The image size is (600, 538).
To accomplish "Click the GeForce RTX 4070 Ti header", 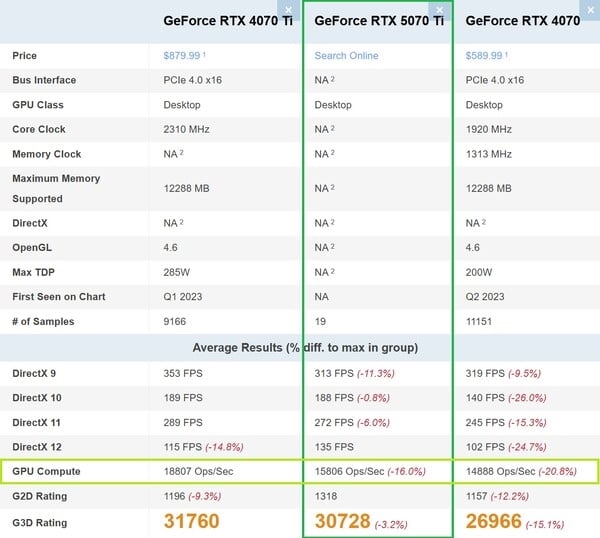I will coord(228,21).
